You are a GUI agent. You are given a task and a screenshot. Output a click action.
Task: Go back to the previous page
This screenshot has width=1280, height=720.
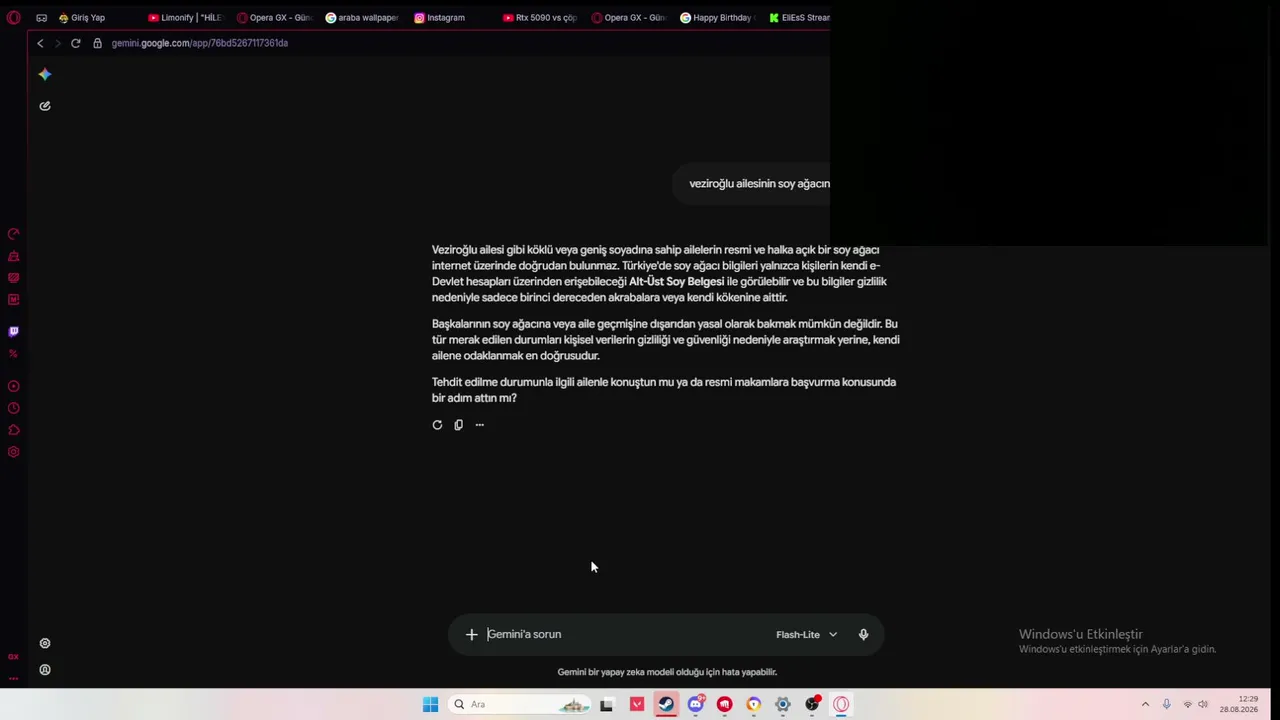[x=40, y=43]
